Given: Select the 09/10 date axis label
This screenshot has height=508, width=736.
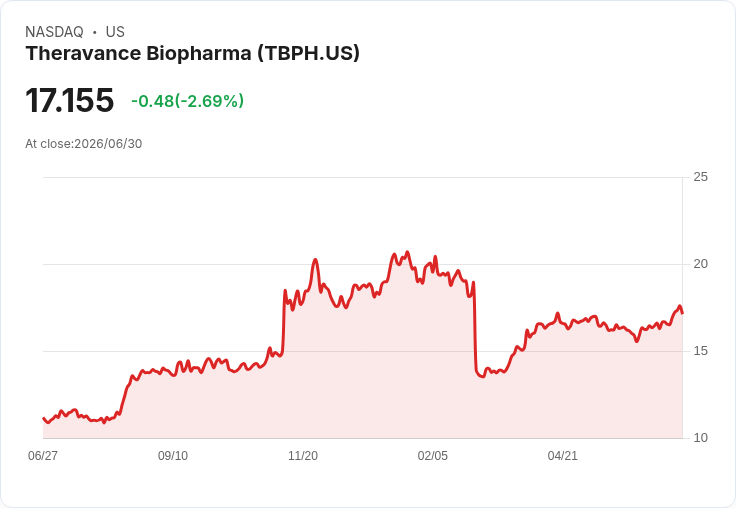Looking at the screenshot, I should point(173,455).
